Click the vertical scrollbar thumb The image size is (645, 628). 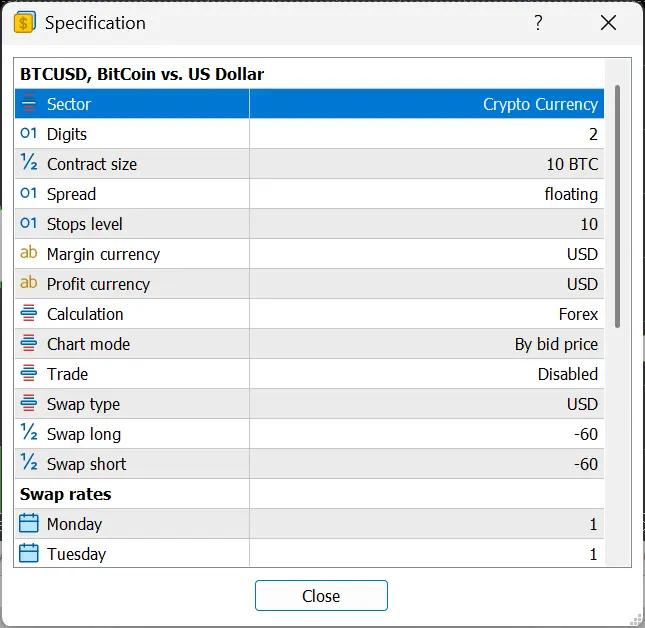tap(617, 206)
